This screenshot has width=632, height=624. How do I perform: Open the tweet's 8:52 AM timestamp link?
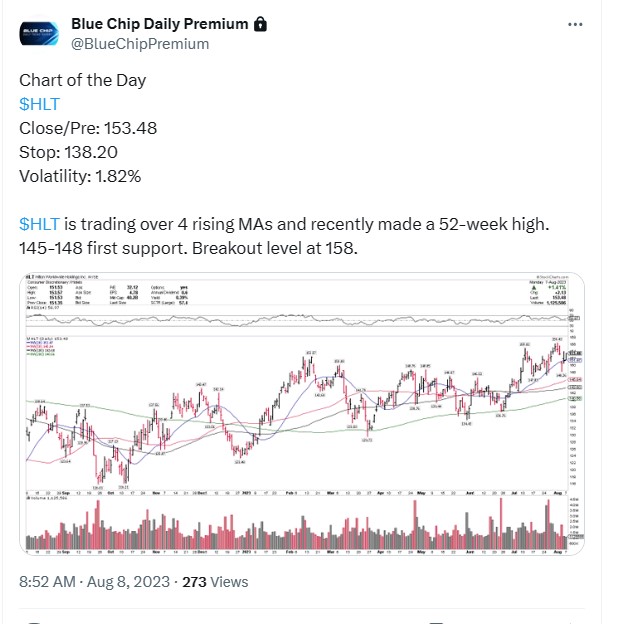[x=47, y=582]
